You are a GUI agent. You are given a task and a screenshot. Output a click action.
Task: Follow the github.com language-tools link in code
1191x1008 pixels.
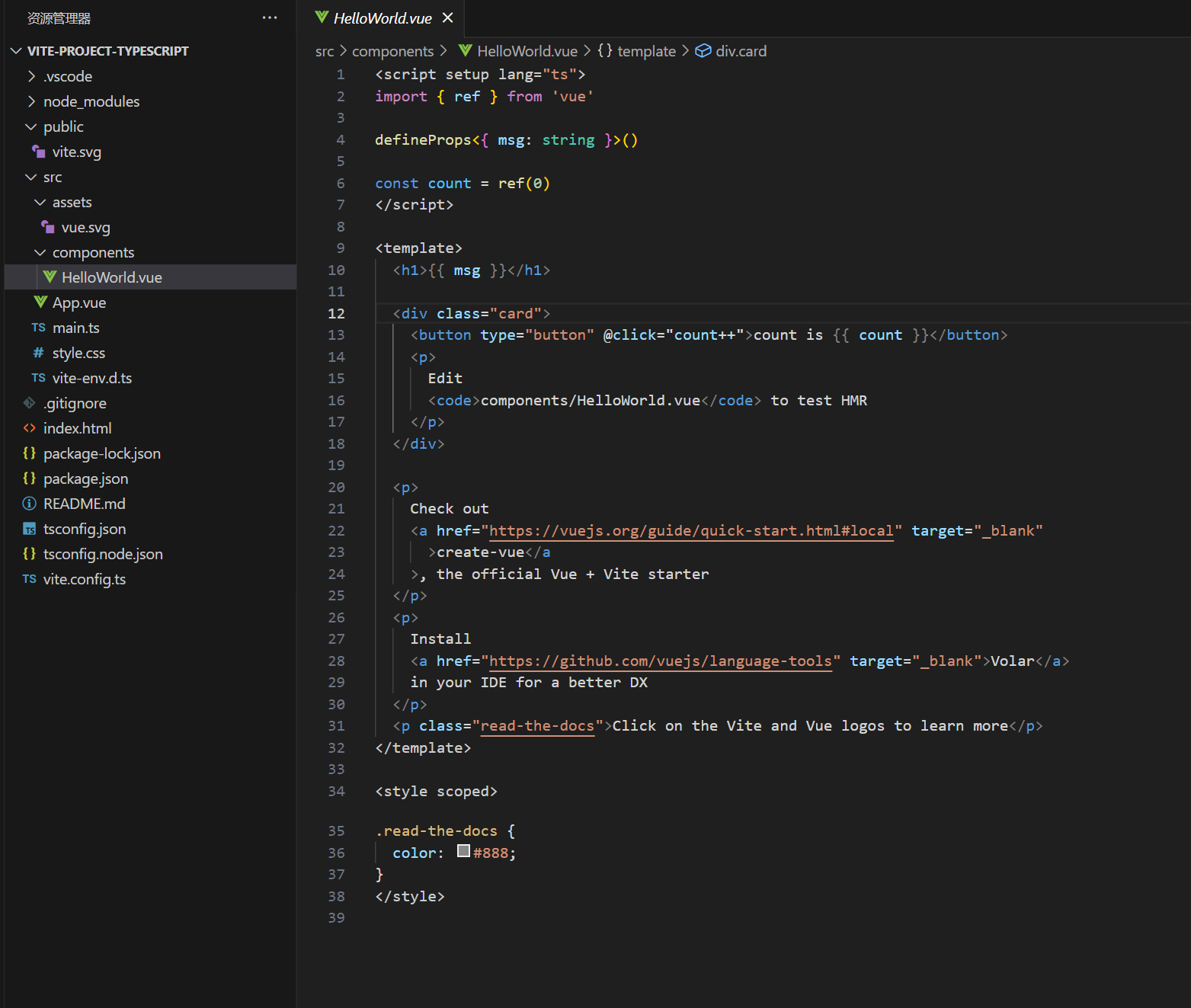click(660, 661)
